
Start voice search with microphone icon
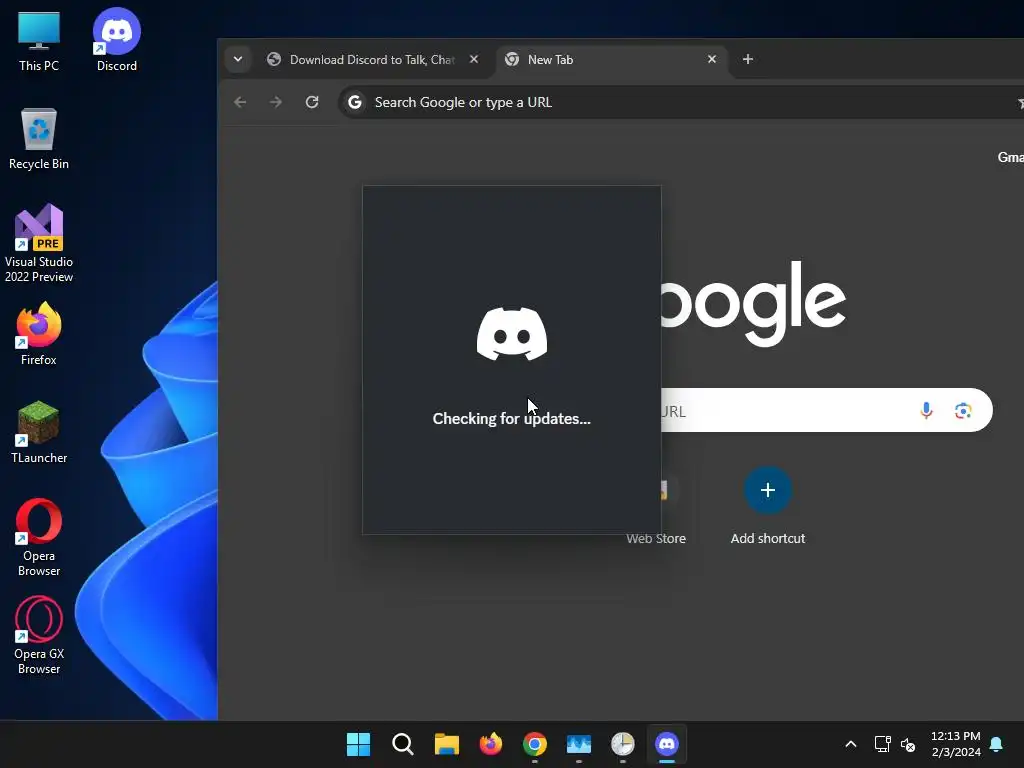[x=926, y=410]
